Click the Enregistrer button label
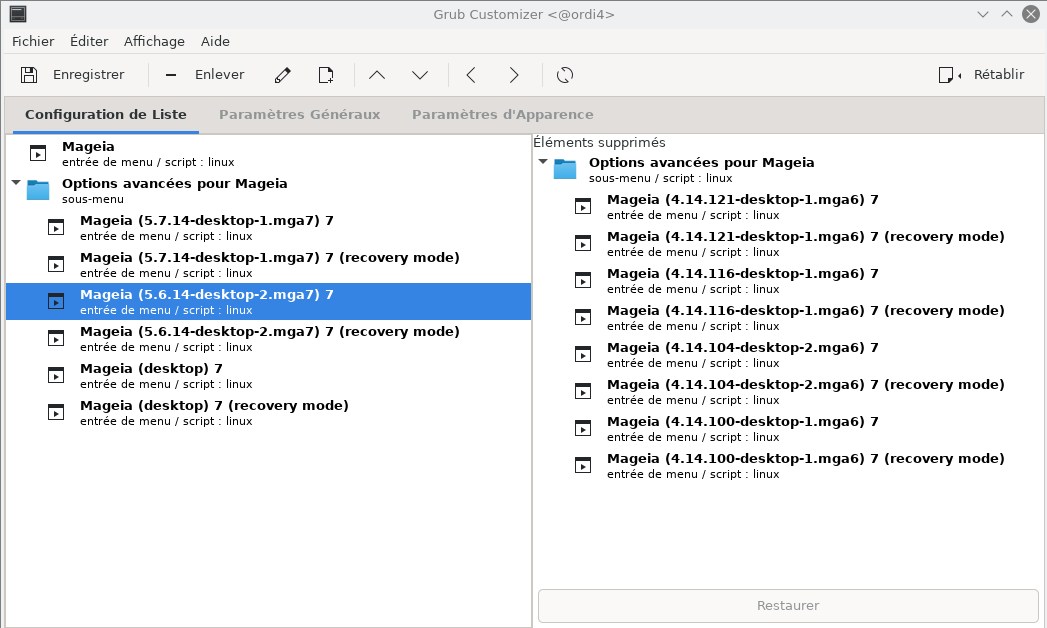The height and width of the screenshot is (628, 1047). pyautogui.click(x=89, y=75)
